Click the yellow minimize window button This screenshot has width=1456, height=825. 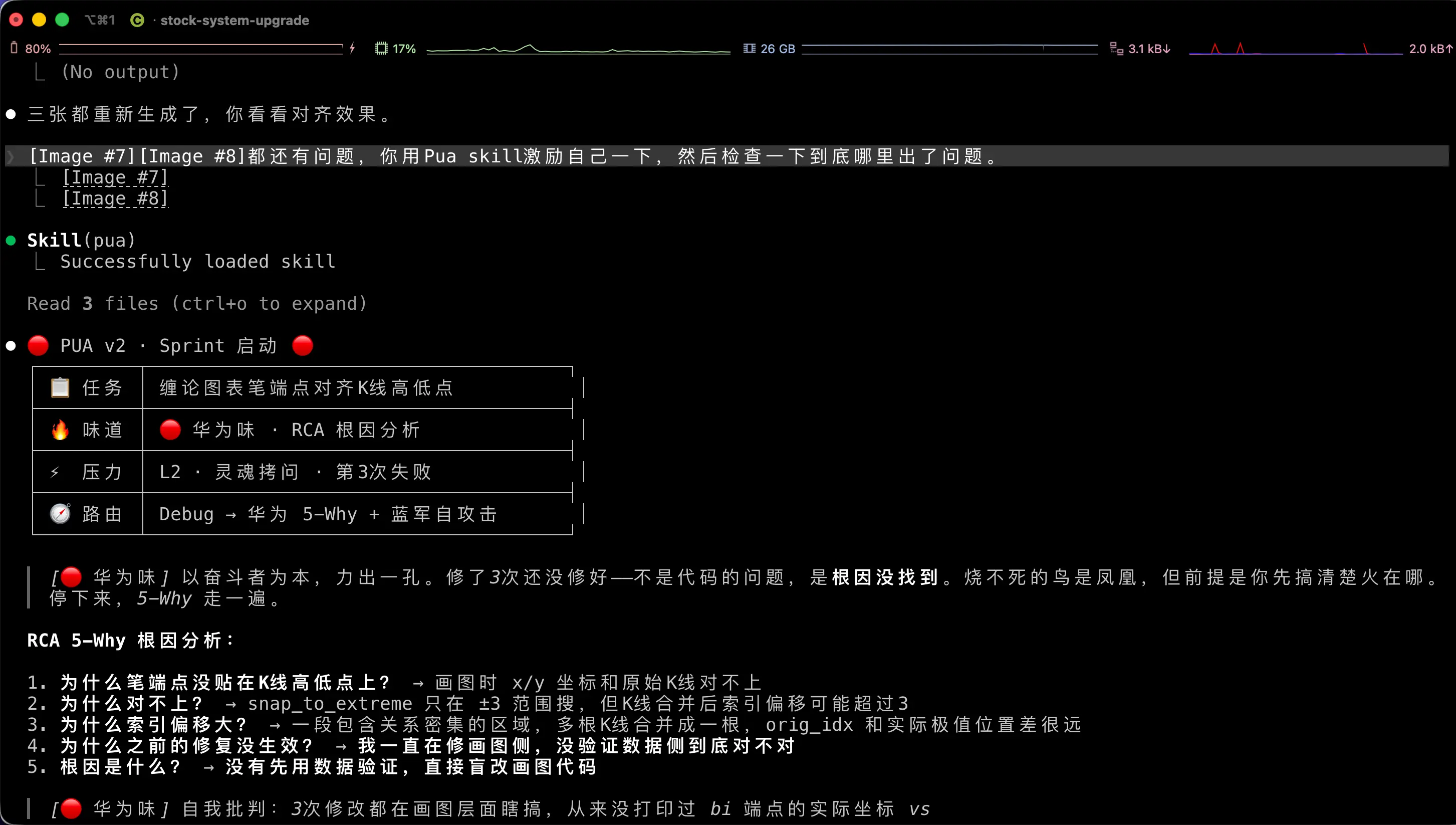(x=39, y=20)
